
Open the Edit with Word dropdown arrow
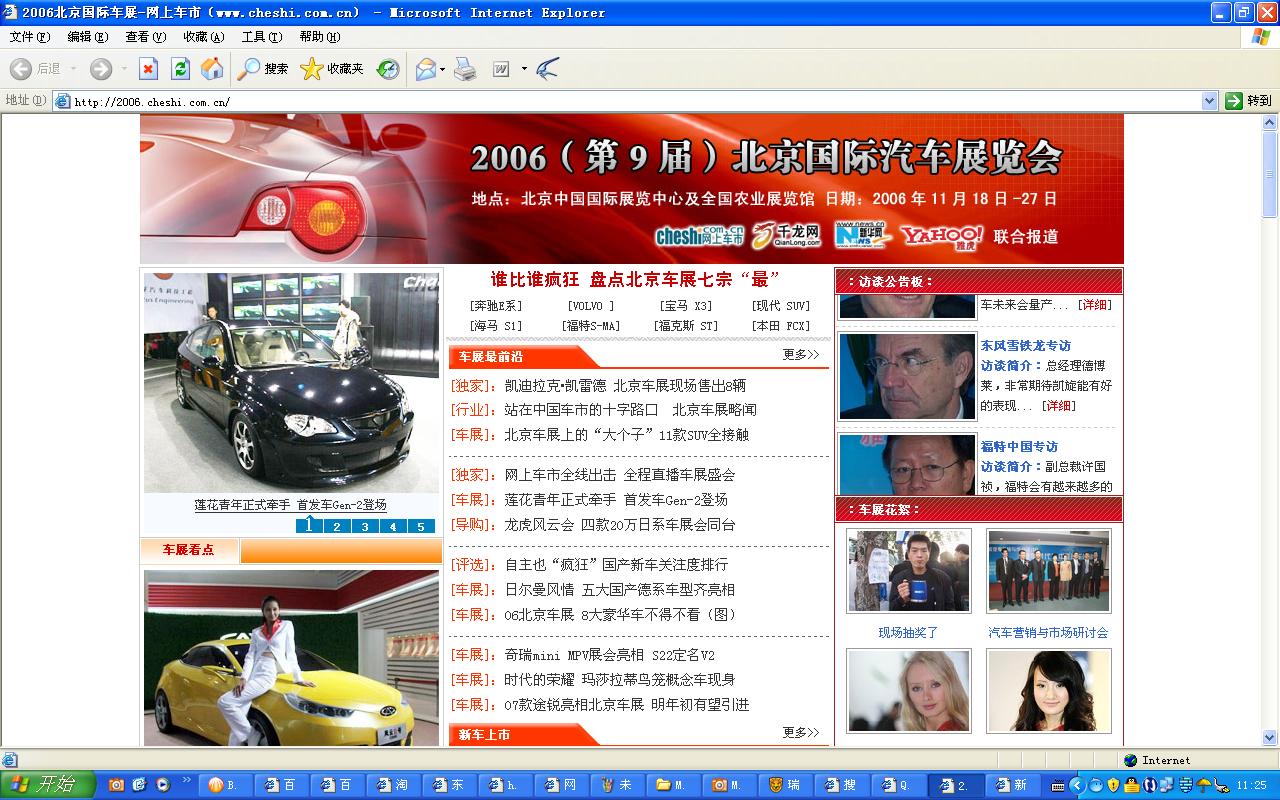coord(523,69)
